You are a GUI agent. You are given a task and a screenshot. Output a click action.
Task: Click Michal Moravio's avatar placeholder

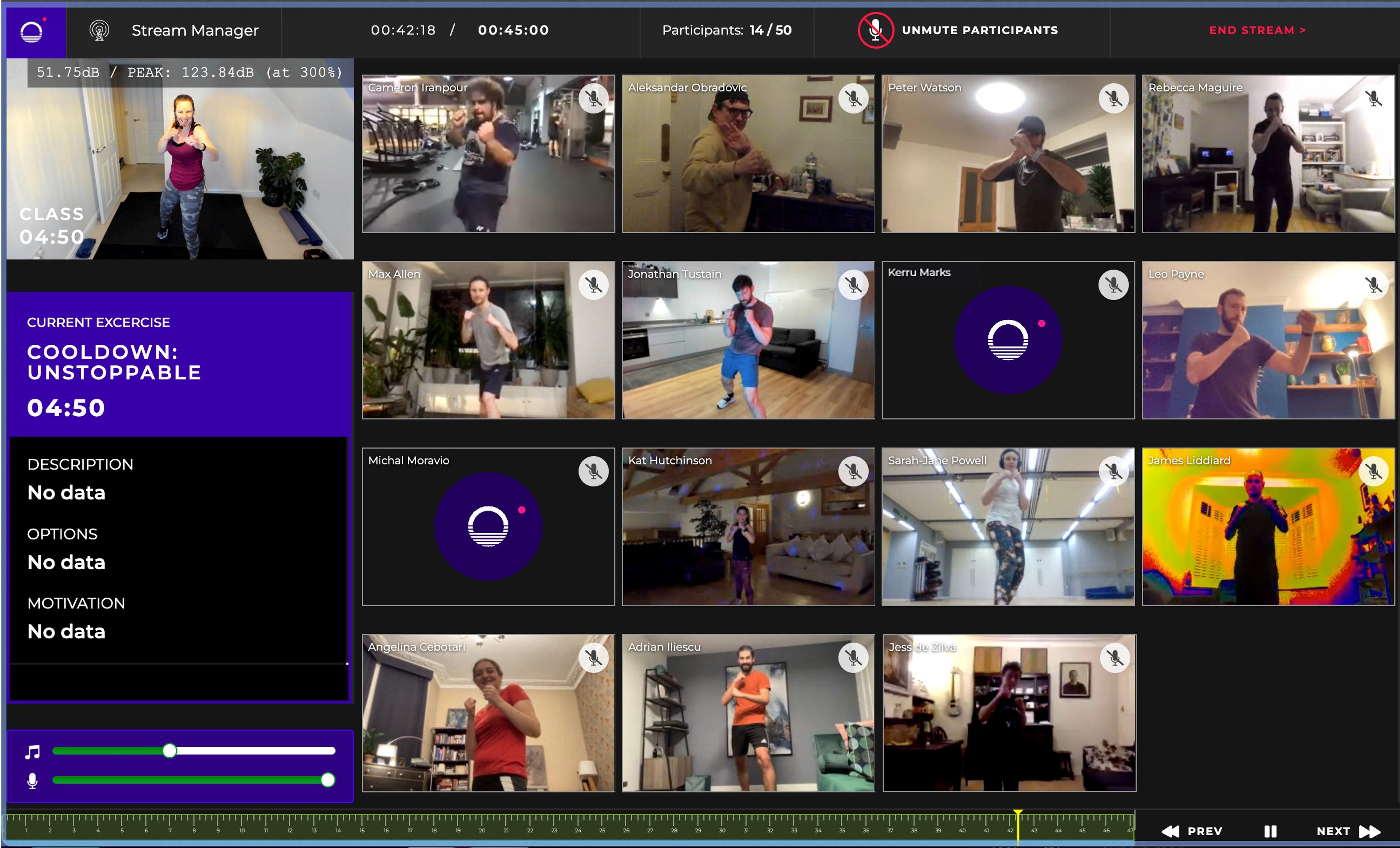click(x=488, y=526)
